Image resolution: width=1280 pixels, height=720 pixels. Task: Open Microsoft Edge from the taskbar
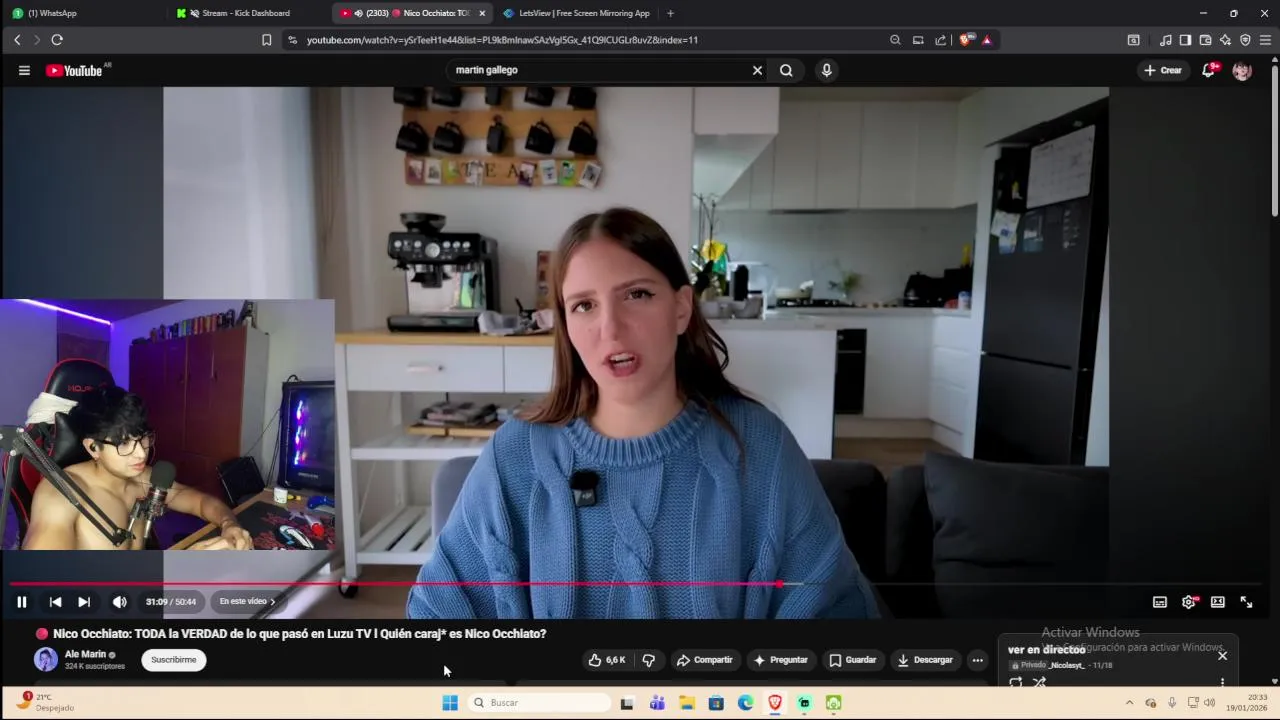coord(746,703)
